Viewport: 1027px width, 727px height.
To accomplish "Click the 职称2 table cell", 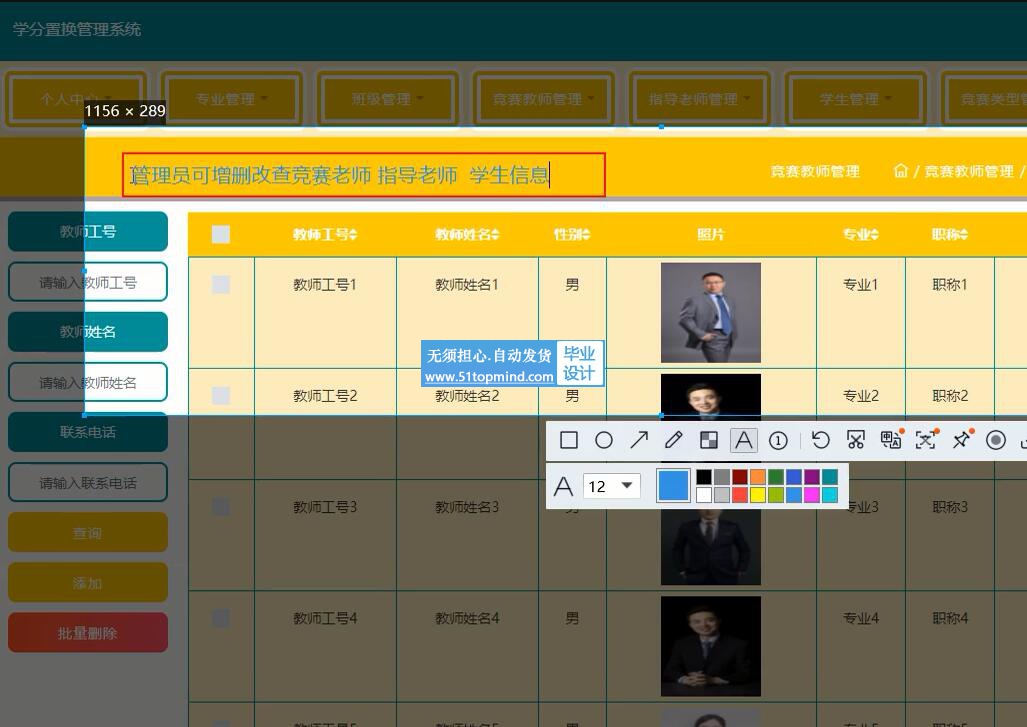I will tap(950, 396).
